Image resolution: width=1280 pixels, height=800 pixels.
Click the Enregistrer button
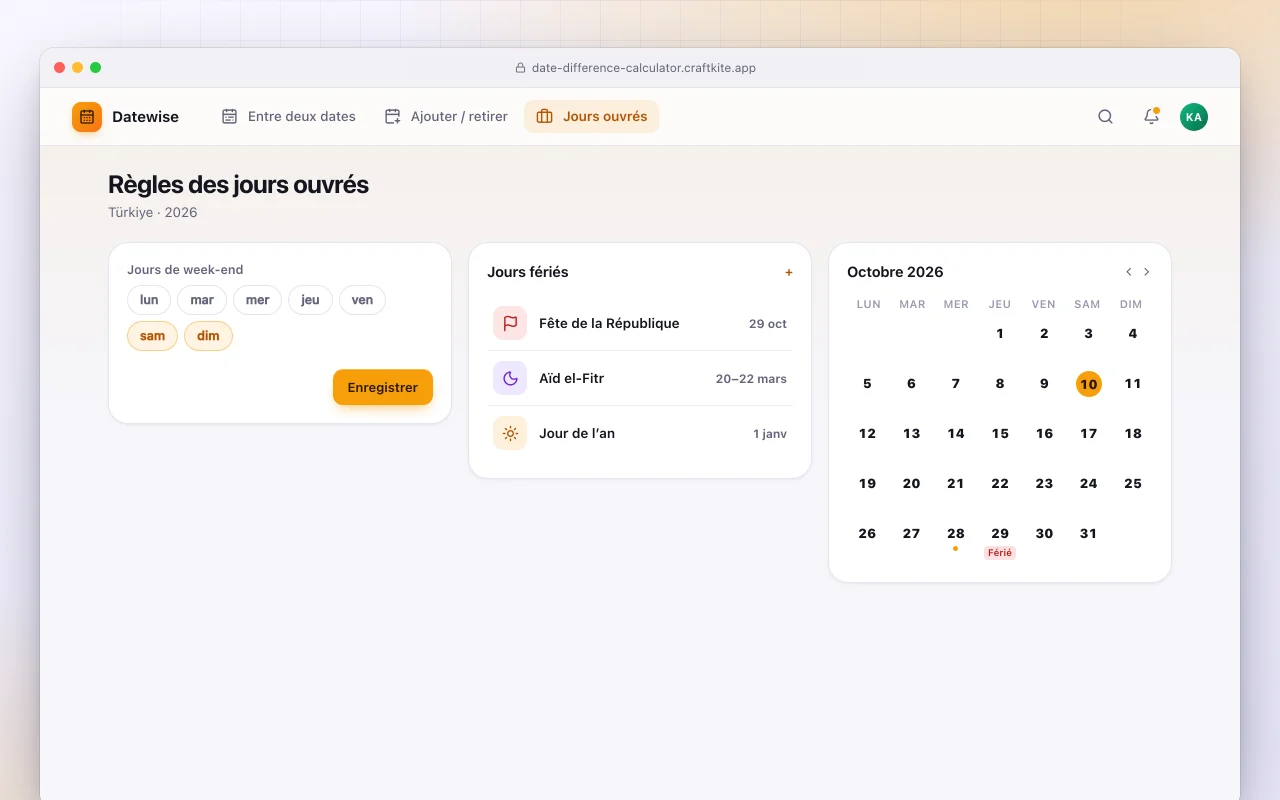(x=383, y=387)
